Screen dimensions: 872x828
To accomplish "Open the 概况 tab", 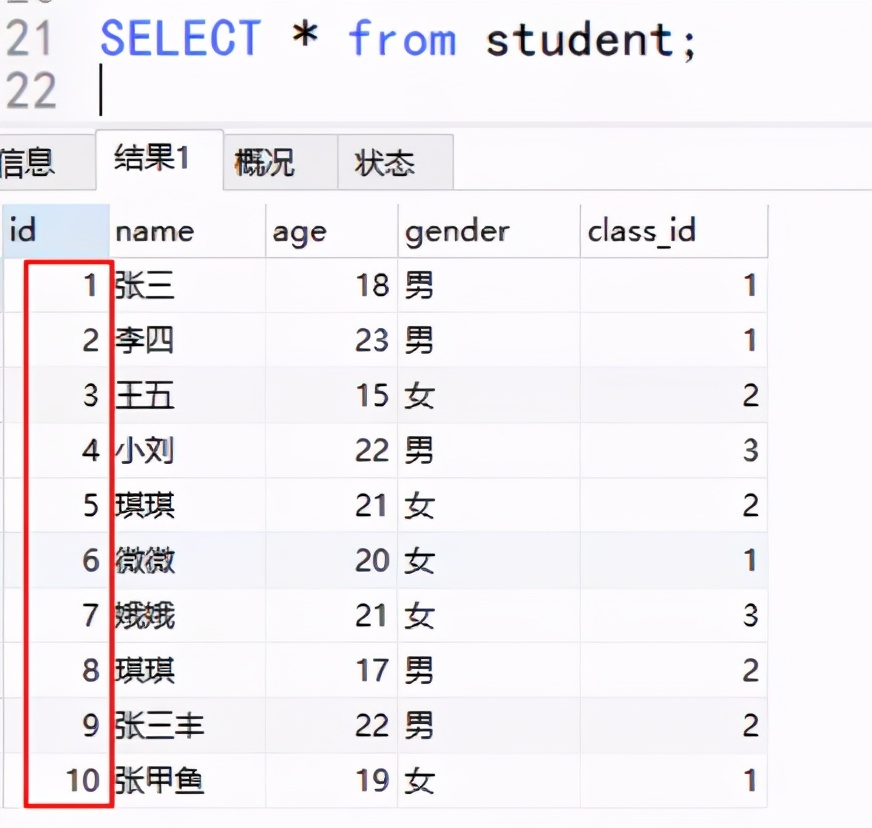I will pyautogui.click(x=281, y=162).
